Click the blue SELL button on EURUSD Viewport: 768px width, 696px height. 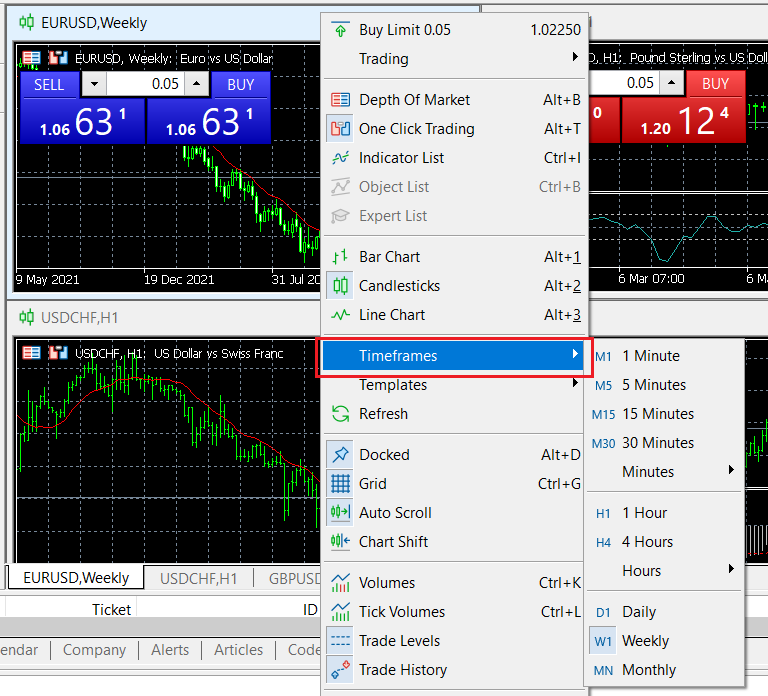49,85
